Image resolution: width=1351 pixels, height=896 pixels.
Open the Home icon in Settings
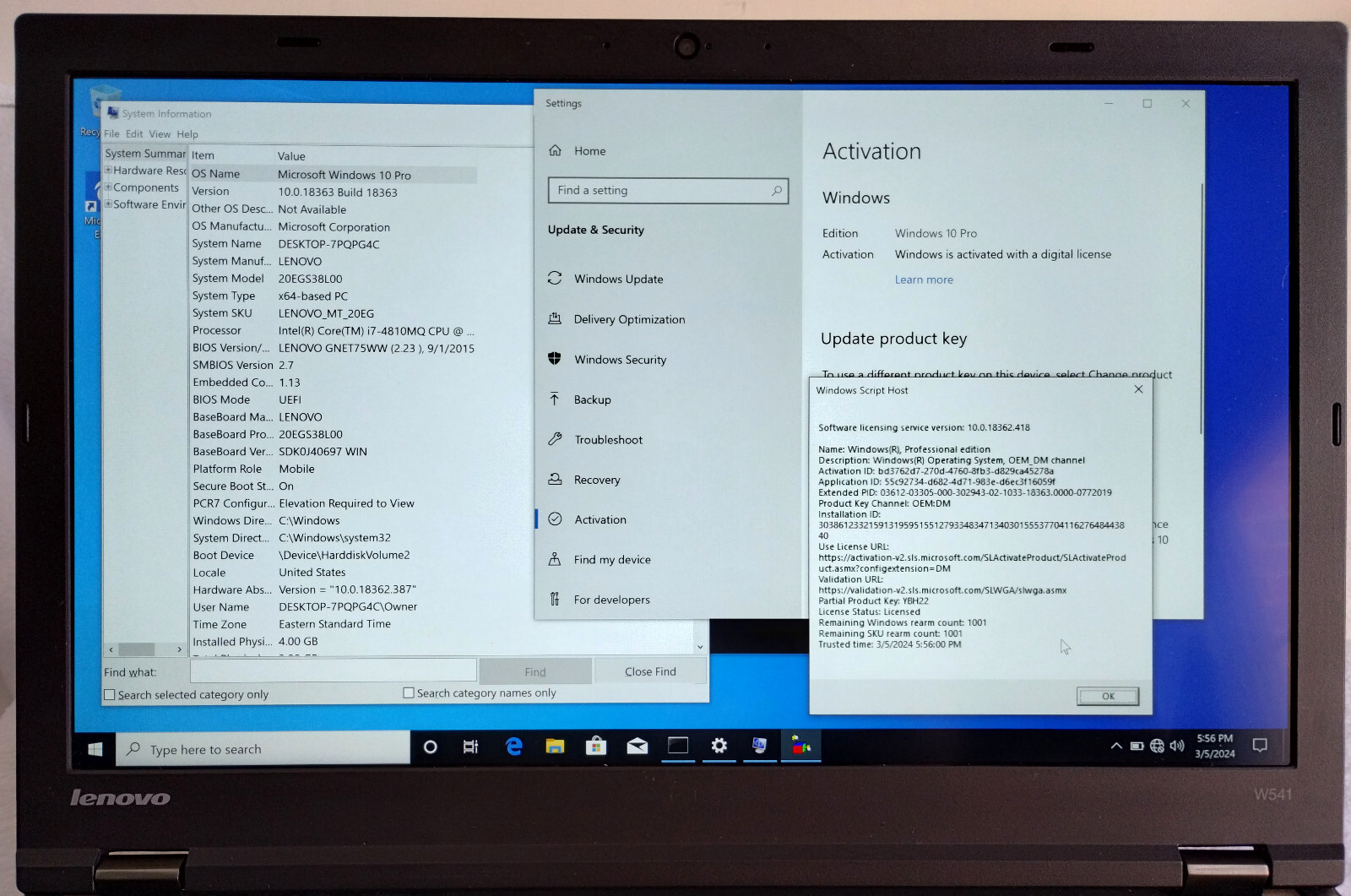[555, 150]
